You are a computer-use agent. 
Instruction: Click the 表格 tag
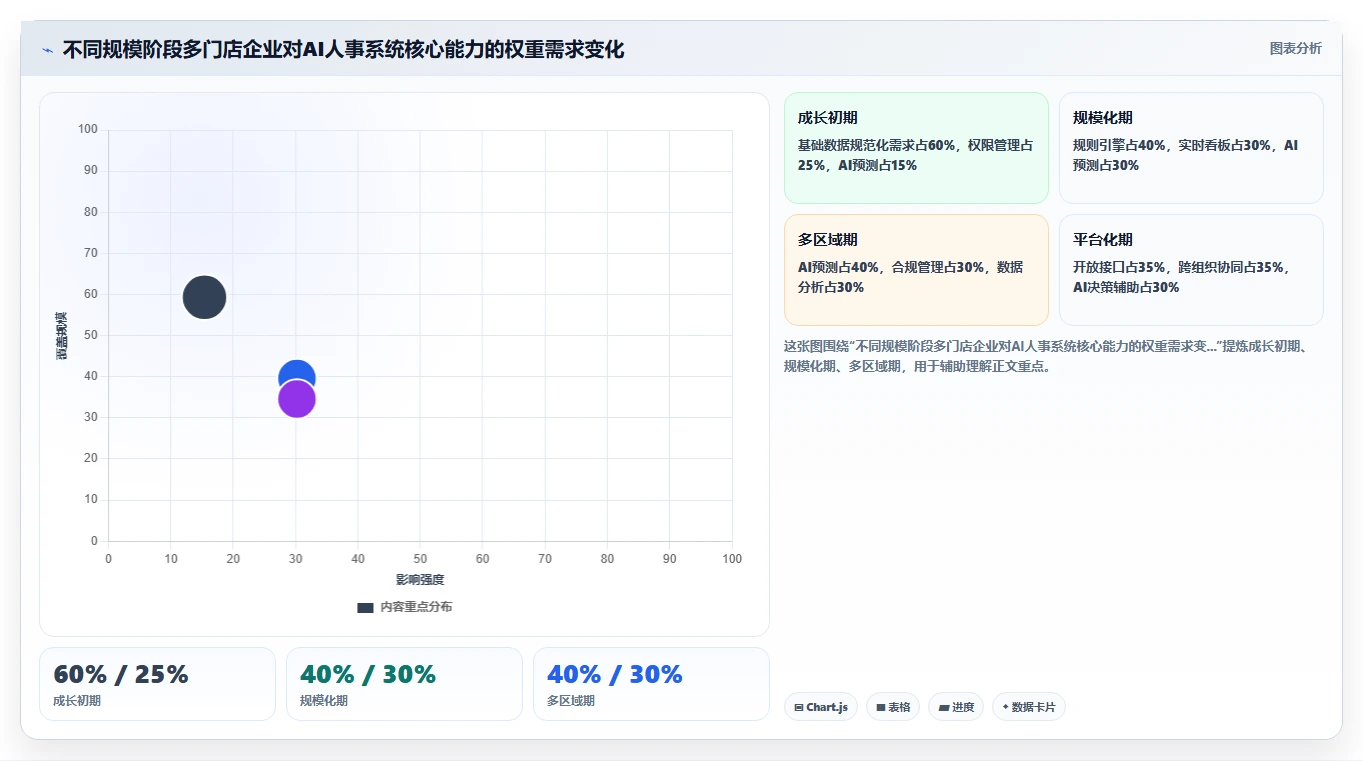(x=893, y=707)
